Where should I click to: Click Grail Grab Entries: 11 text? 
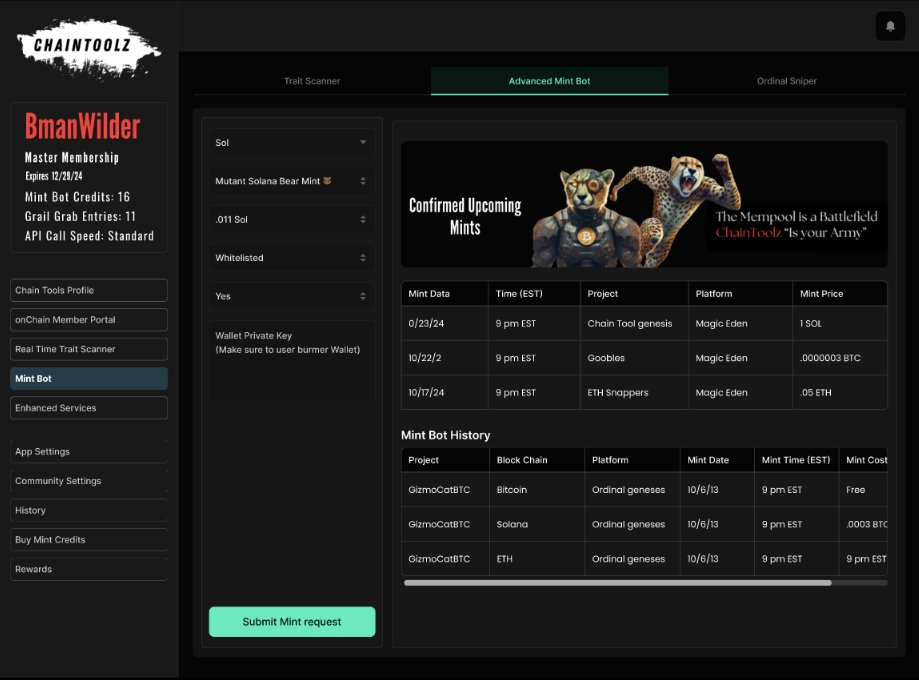pyautogui.click(x=80, y=216)
